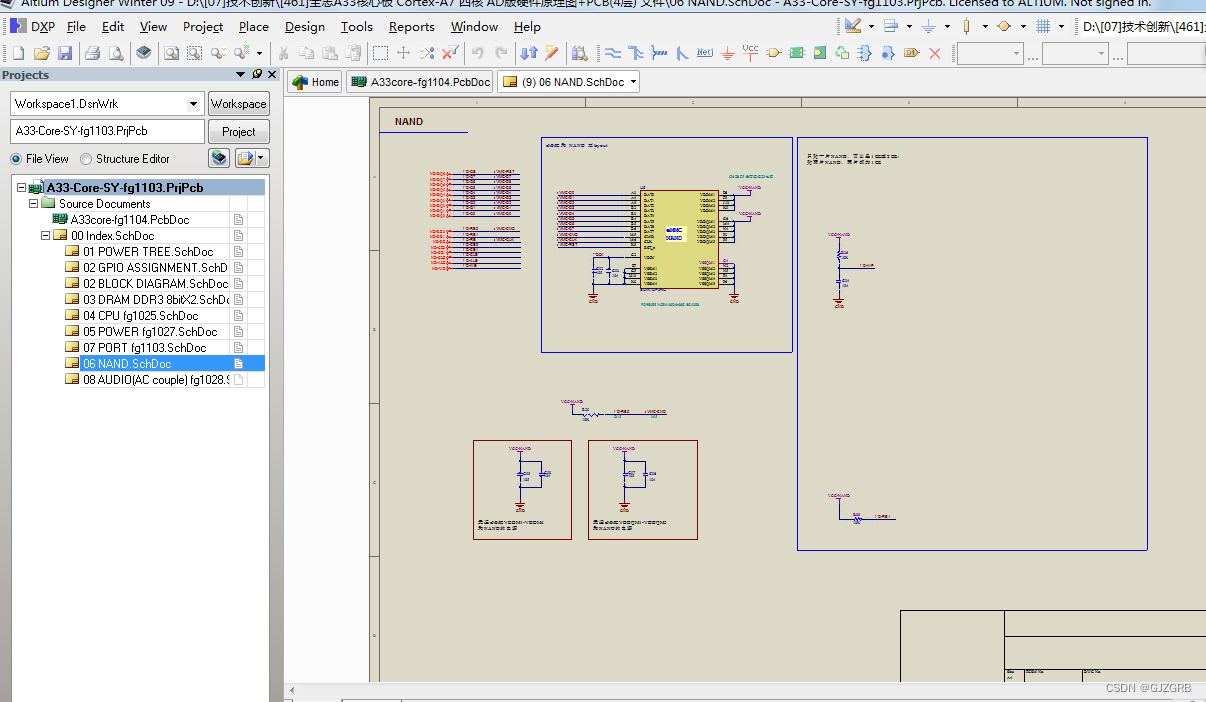Collapse the Source Documents folder
Screen dimensions: 1206x702
point(34,204)
